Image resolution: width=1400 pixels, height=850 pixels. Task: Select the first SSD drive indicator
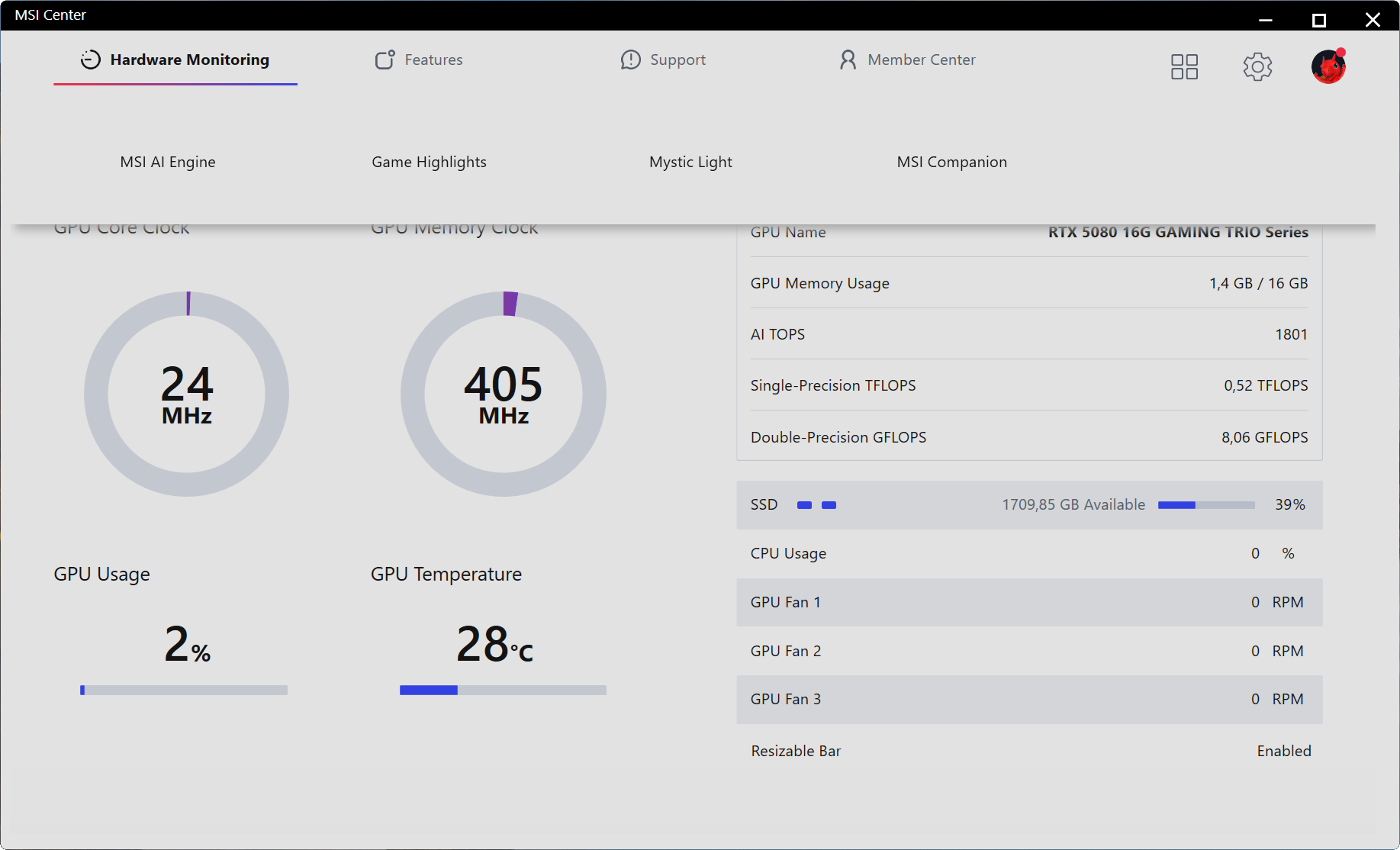point(804,505)
